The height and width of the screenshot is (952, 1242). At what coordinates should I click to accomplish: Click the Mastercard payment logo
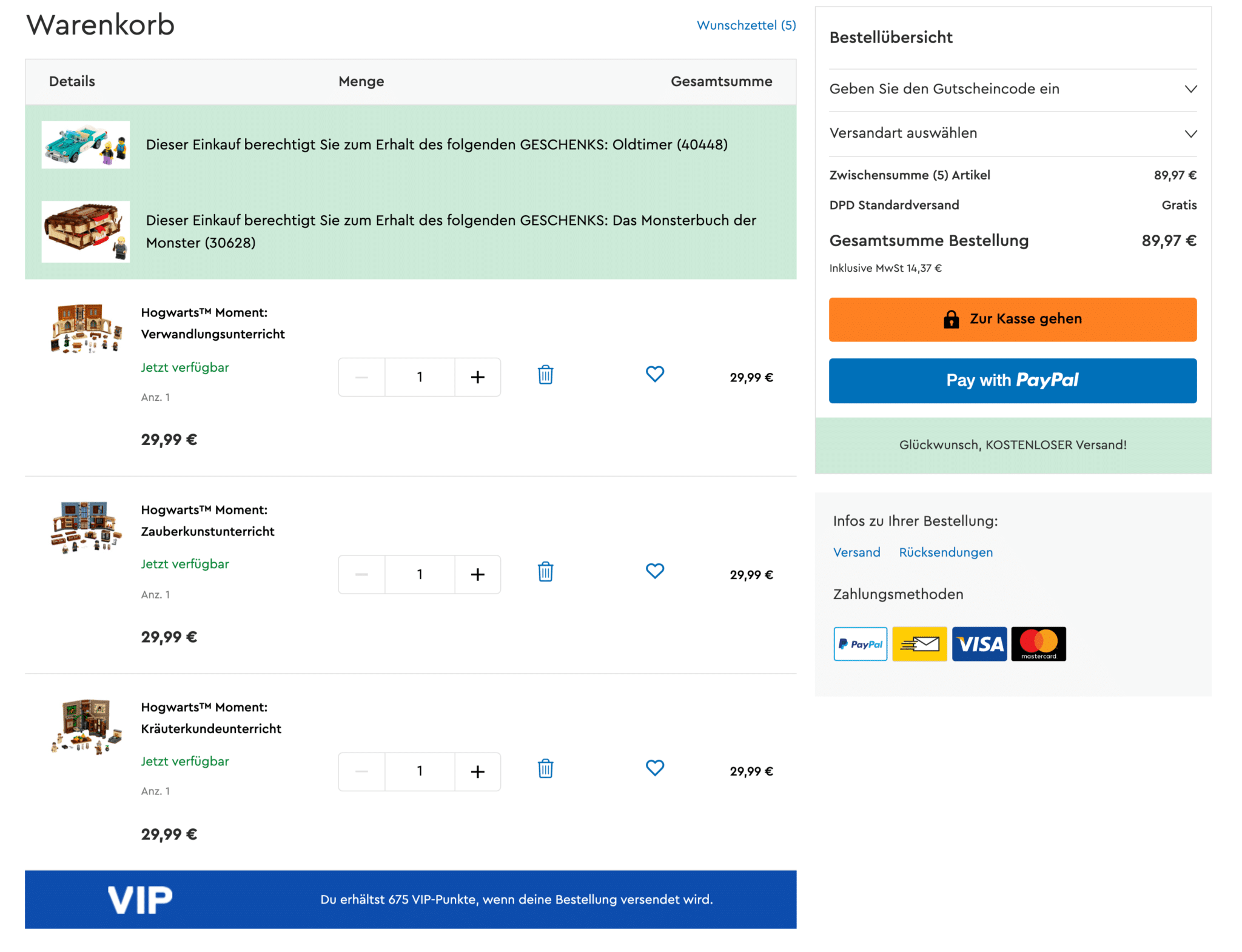click(x=1038, y=644)
